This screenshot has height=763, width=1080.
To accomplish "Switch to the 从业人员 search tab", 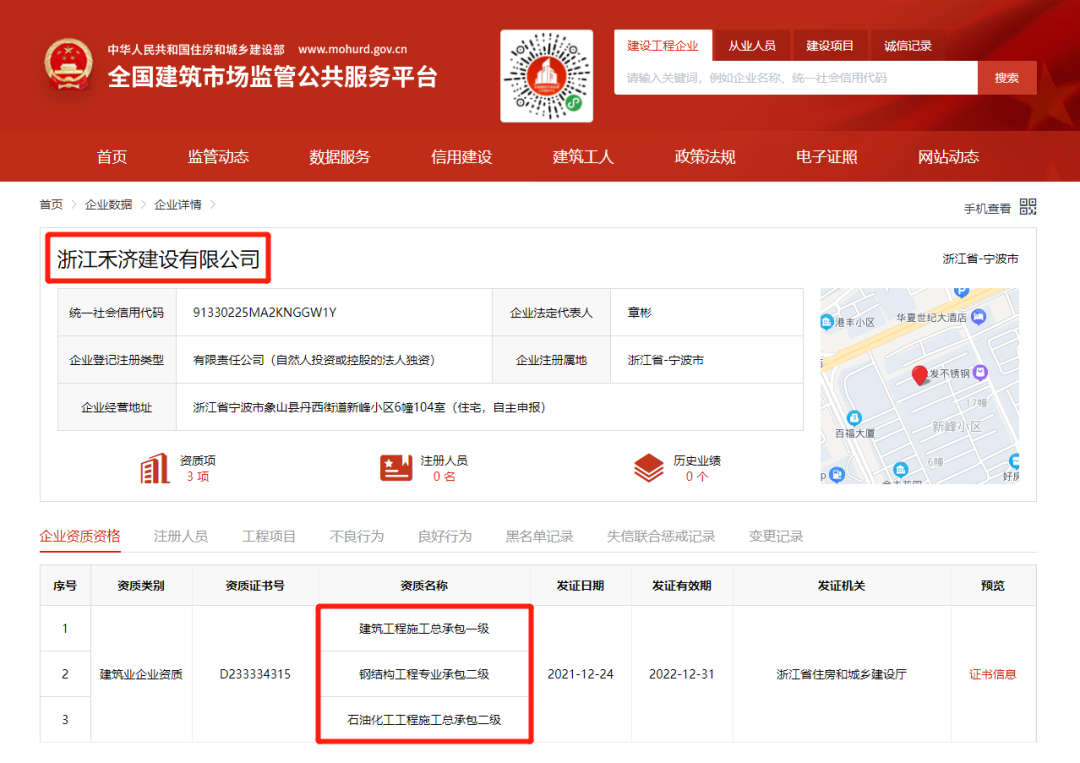I will (x=751, y=45).
